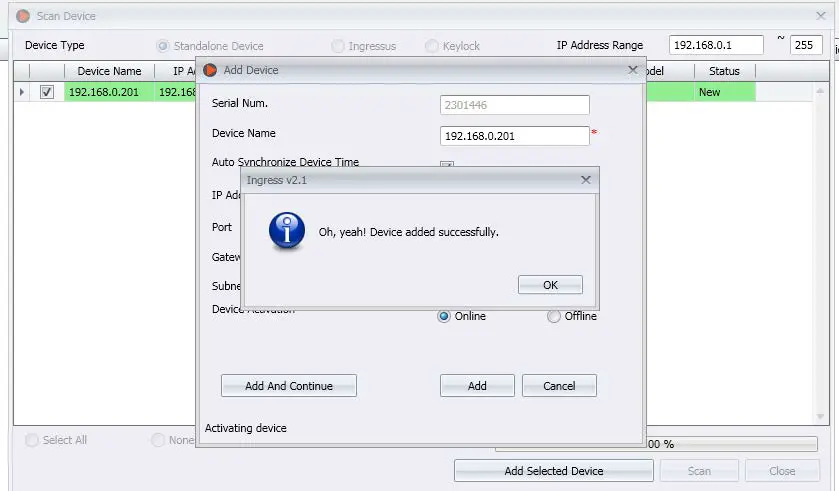839x491 pixels.
Task: Click the Device Name input field
Action: pyautogui.click(x=515, y=136)
